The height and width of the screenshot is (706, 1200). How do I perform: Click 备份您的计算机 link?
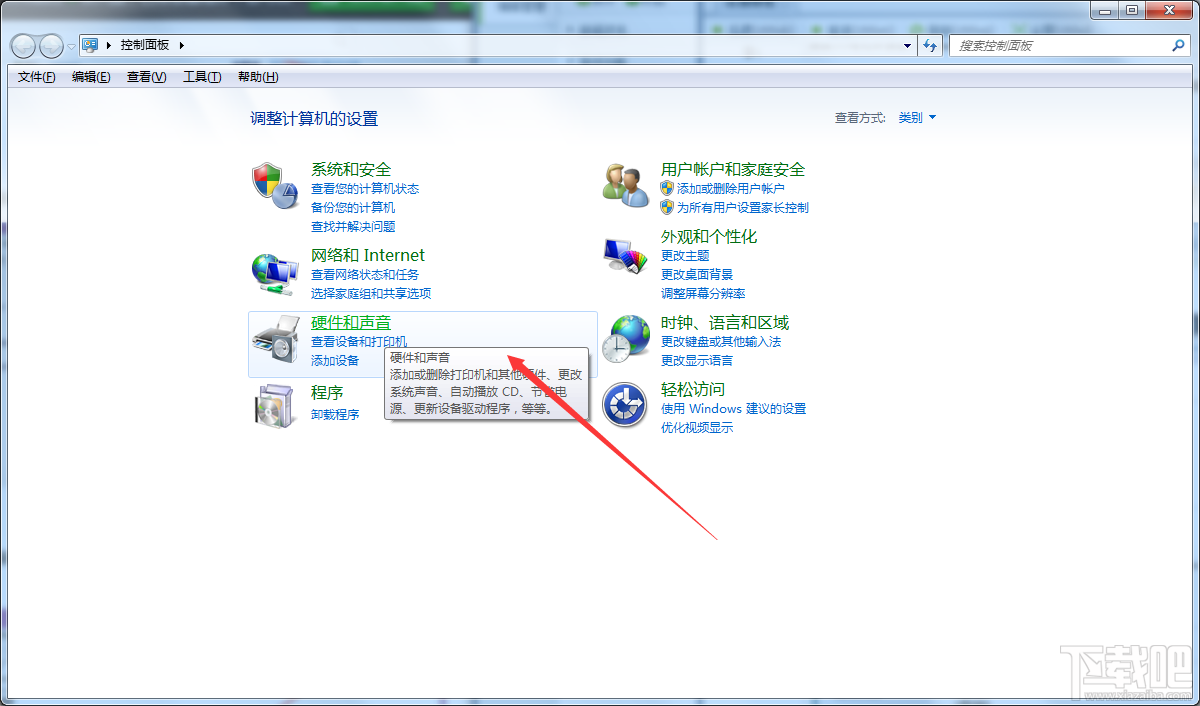coord(353,207)
